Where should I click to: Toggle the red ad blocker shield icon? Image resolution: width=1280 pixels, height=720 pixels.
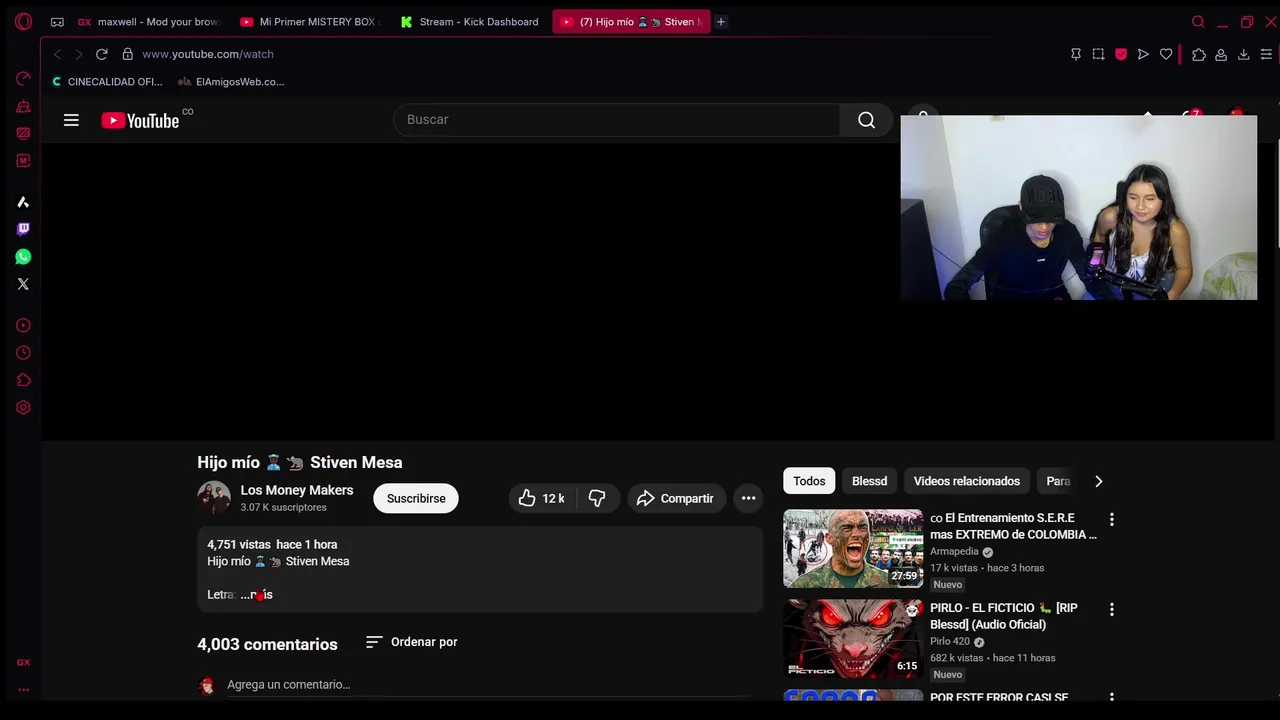1121,54
